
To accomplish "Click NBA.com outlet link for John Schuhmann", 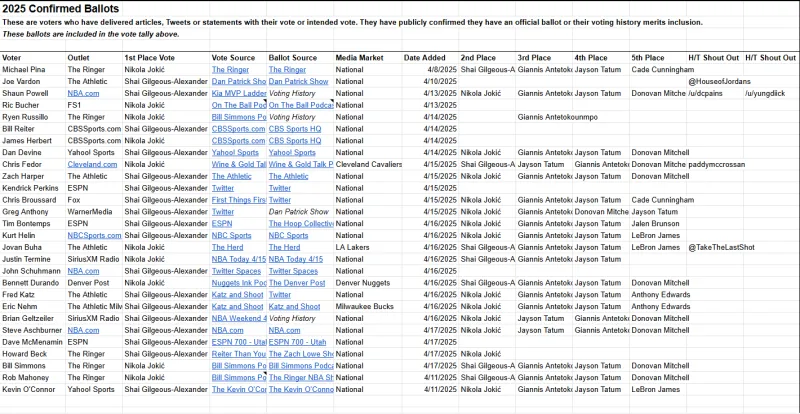I will pyautogui.click(x=83, y=271).
